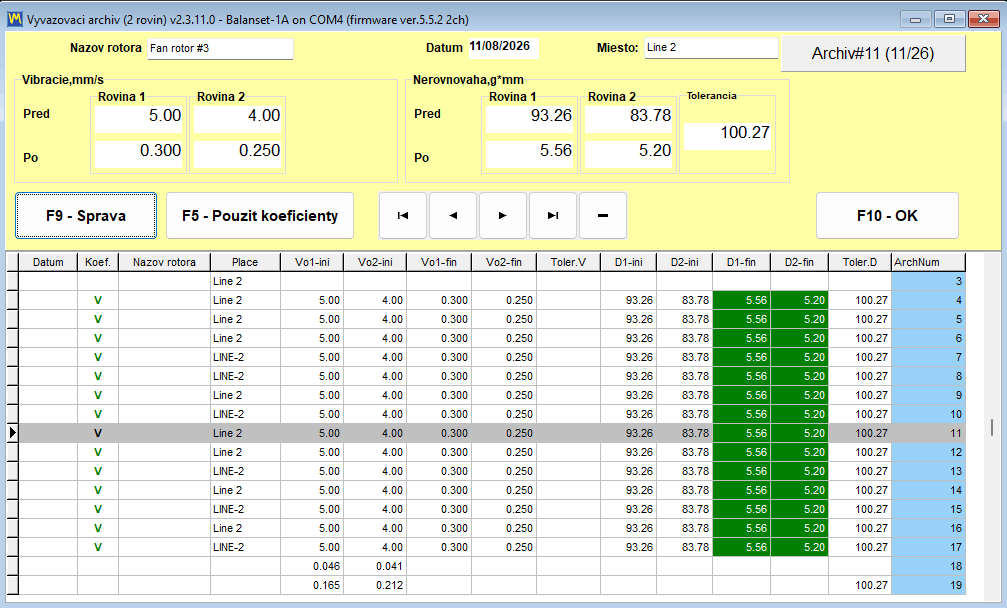Click Toler.D value in row 8

[860, 376]
